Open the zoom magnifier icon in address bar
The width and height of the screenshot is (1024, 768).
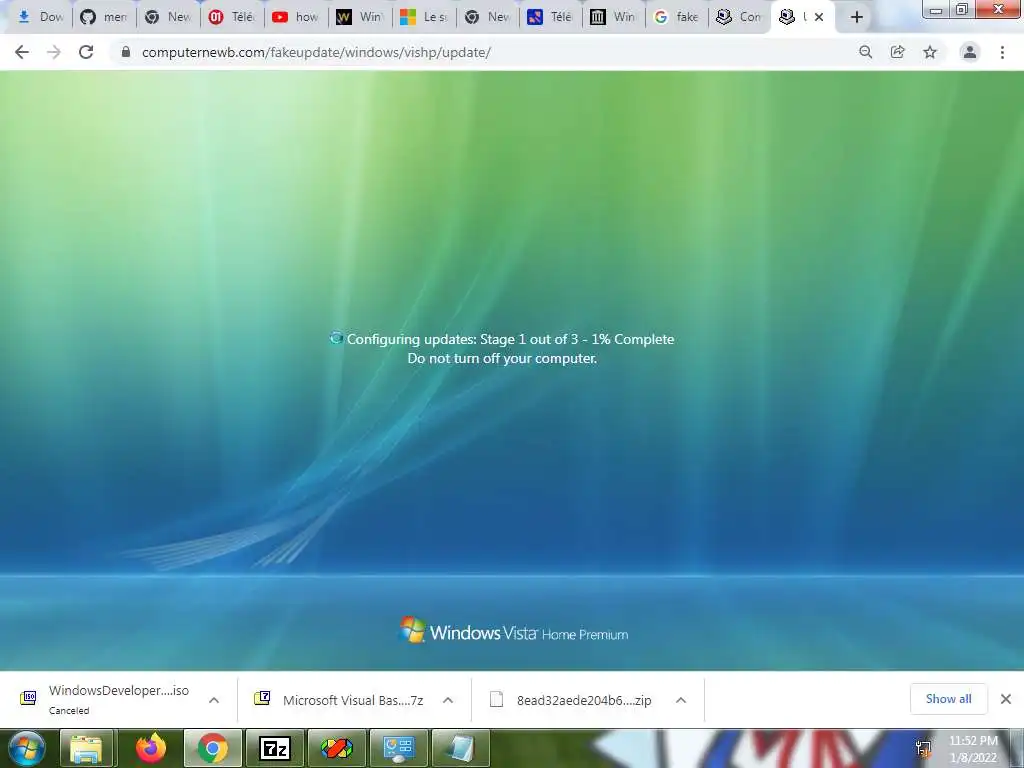[x=865, y=52]
